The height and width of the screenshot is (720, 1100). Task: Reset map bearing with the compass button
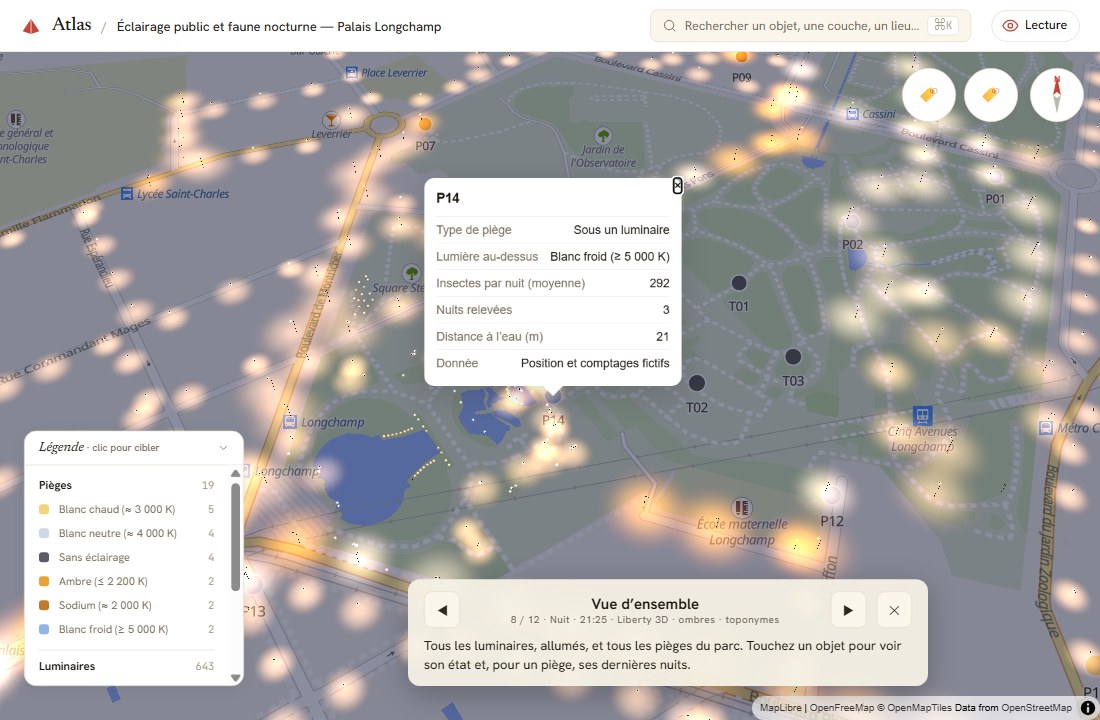tap(1057, 95)
